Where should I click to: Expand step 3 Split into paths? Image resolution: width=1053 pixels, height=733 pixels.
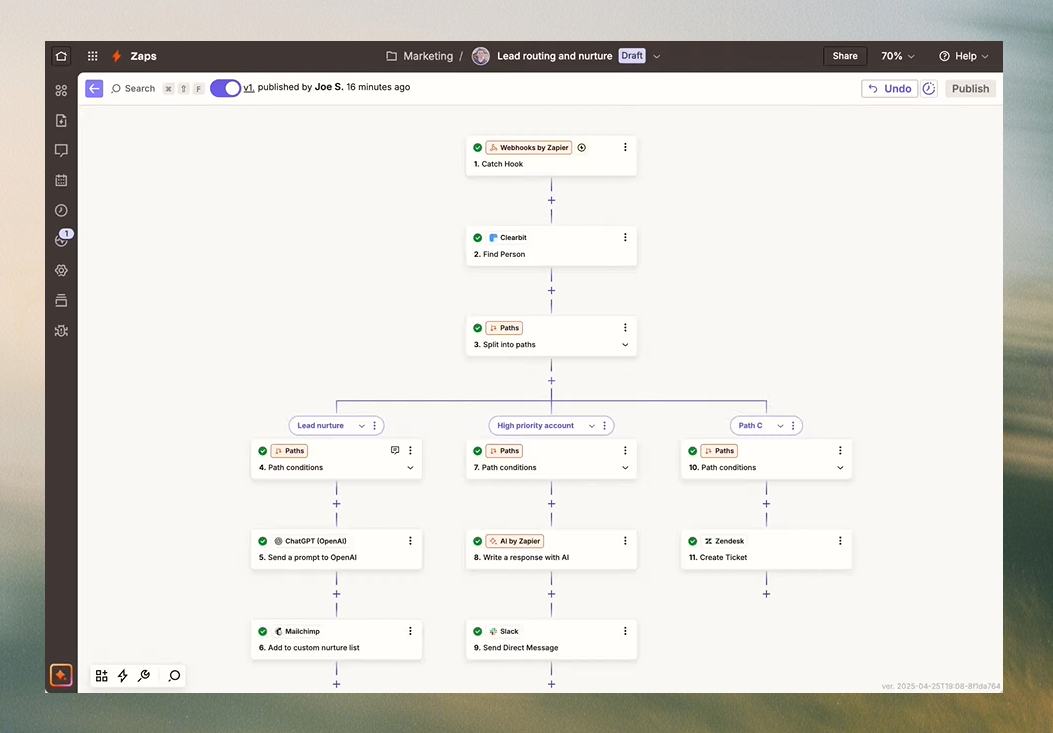click(x=625, y=345)
